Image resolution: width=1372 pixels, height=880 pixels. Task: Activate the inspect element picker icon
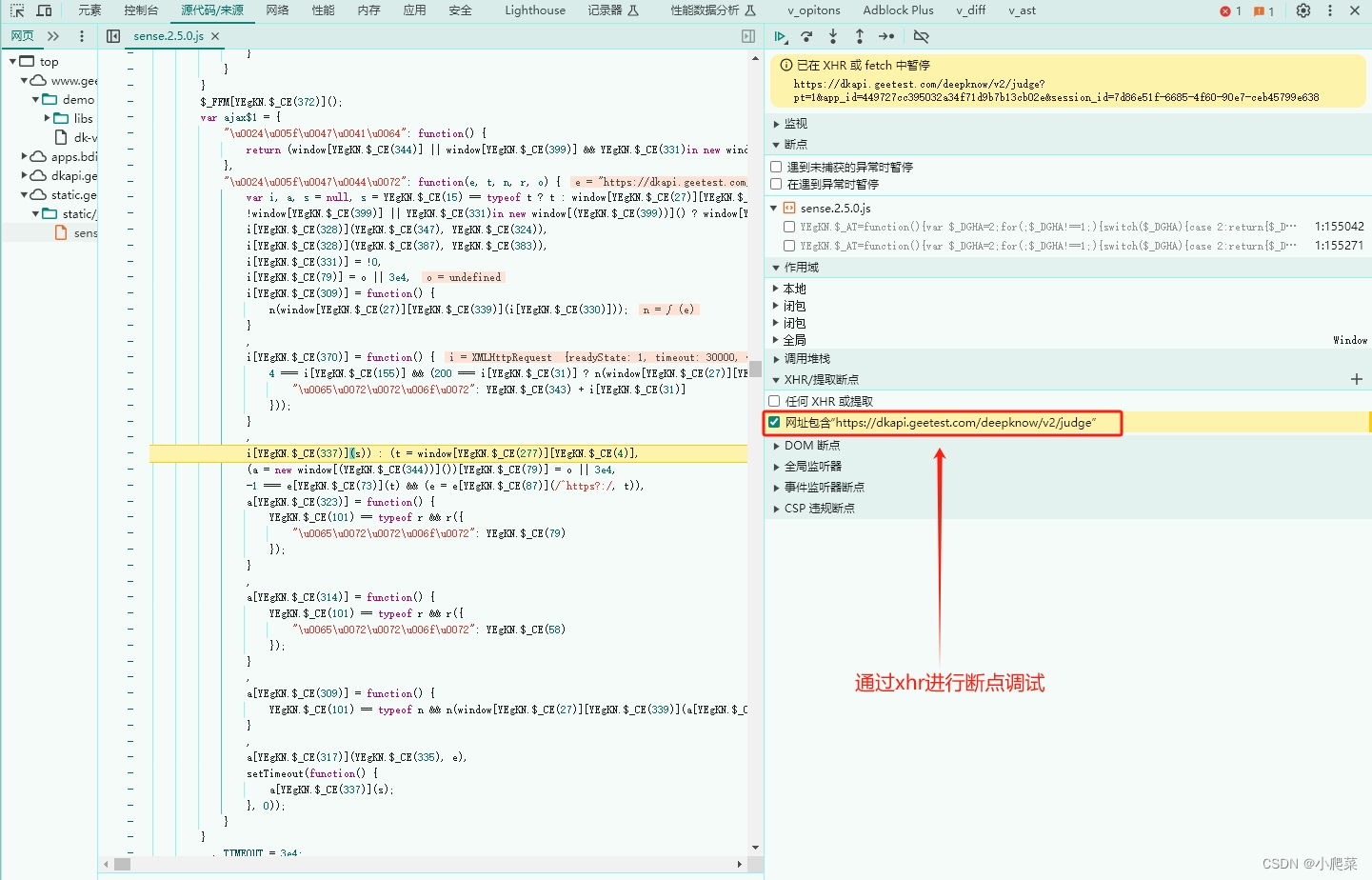click(17, 10)
